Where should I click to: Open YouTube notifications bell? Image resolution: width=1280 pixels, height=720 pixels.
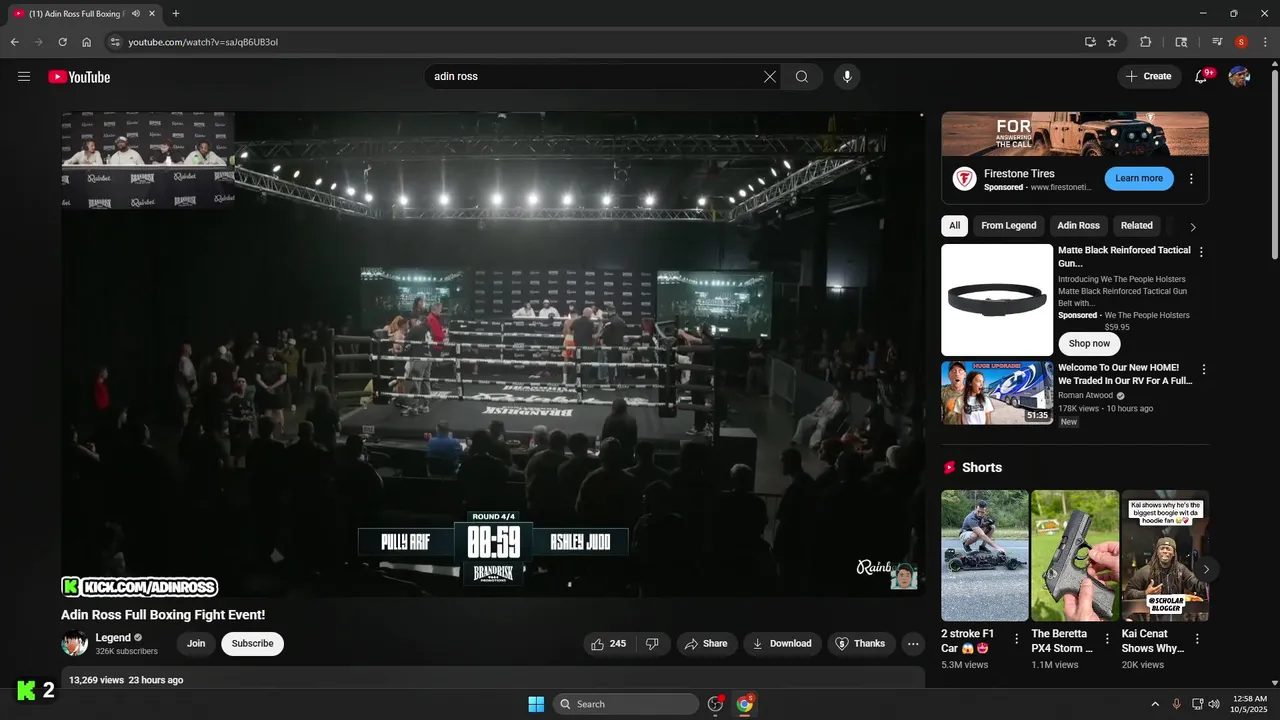click(1202, 77)
